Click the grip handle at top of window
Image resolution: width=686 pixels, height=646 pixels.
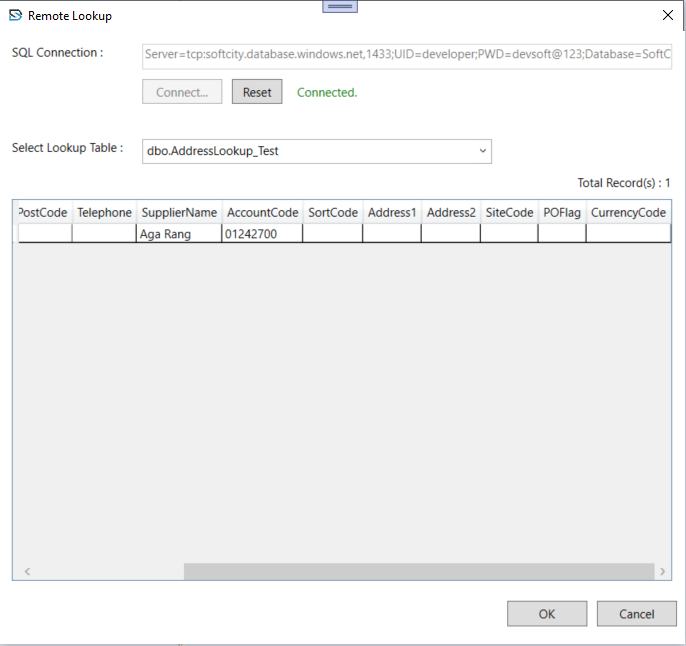coord(340,6)
